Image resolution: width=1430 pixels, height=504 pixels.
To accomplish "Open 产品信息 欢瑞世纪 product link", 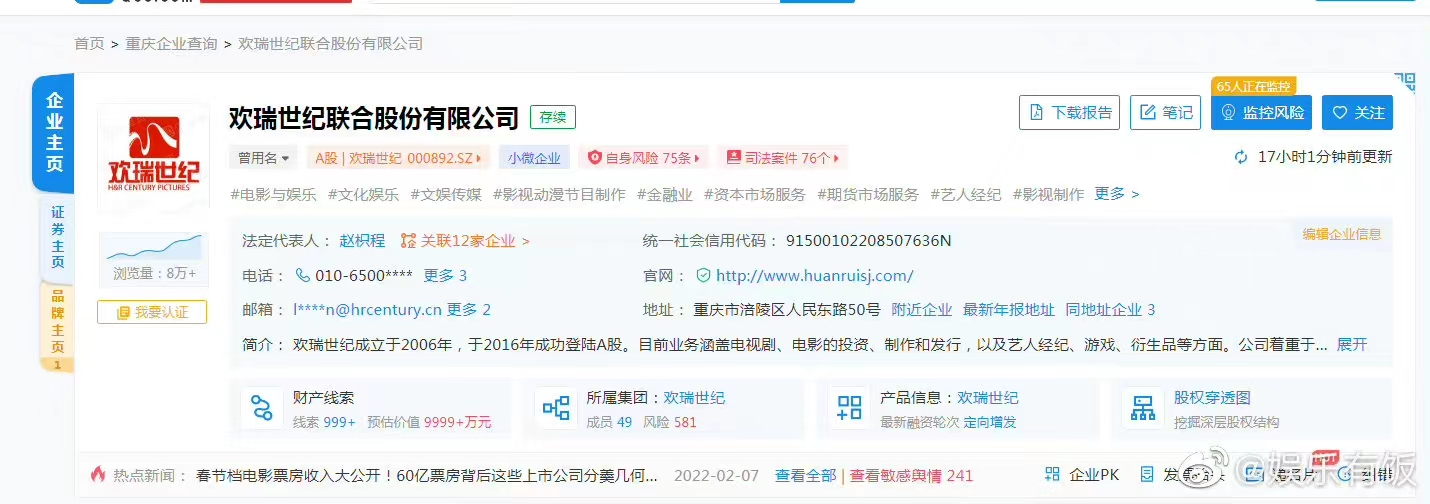I will 988,397.
